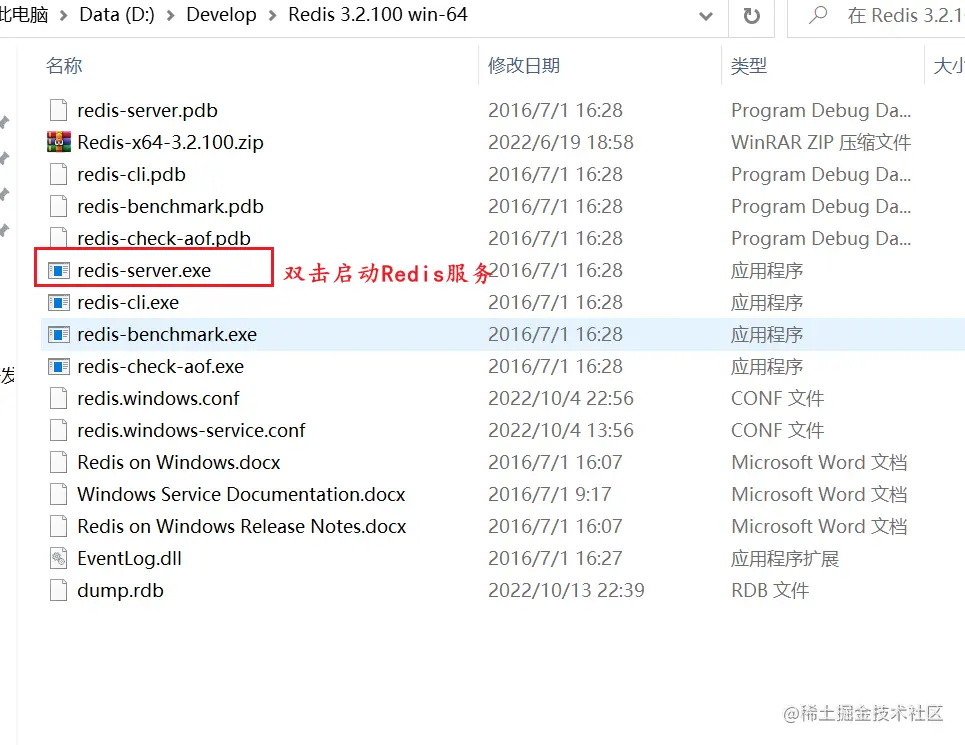Click 应用程序 type of redis-cli.exe
Screen dimensions: 965x745
767,303
